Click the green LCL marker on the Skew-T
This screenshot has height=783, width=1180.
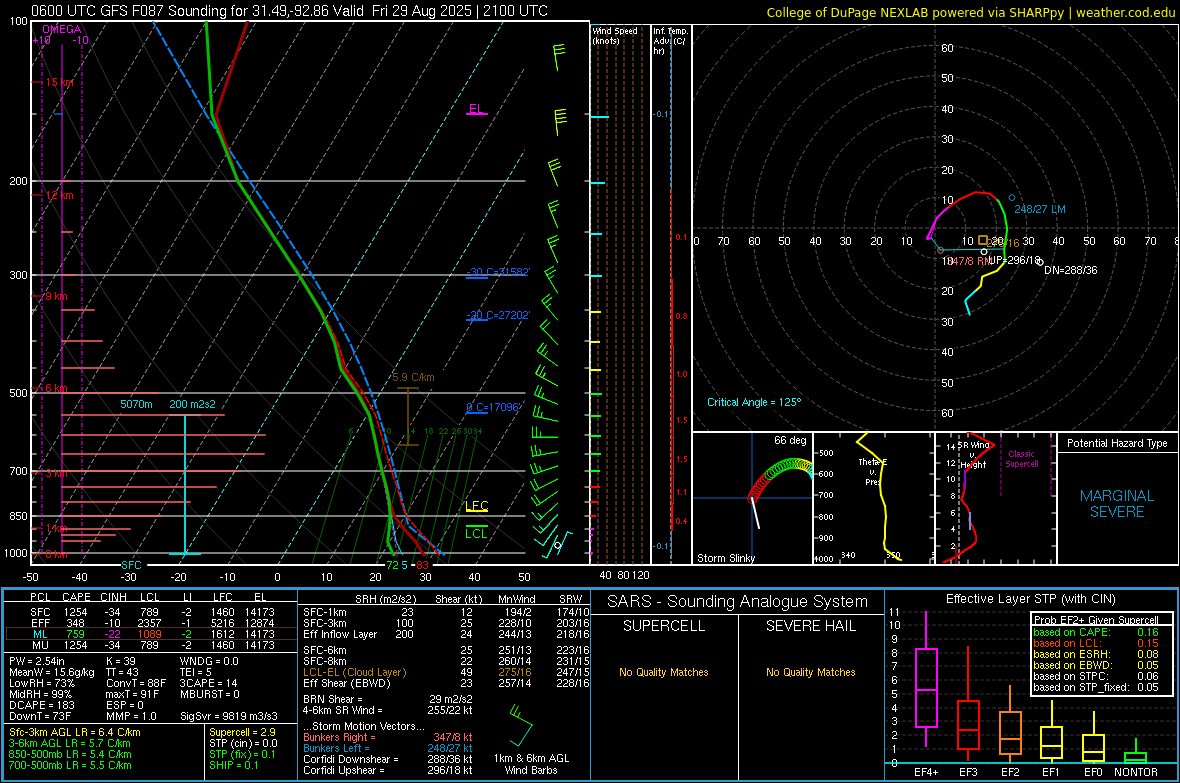pyautogui.click(x=476, y=532)
